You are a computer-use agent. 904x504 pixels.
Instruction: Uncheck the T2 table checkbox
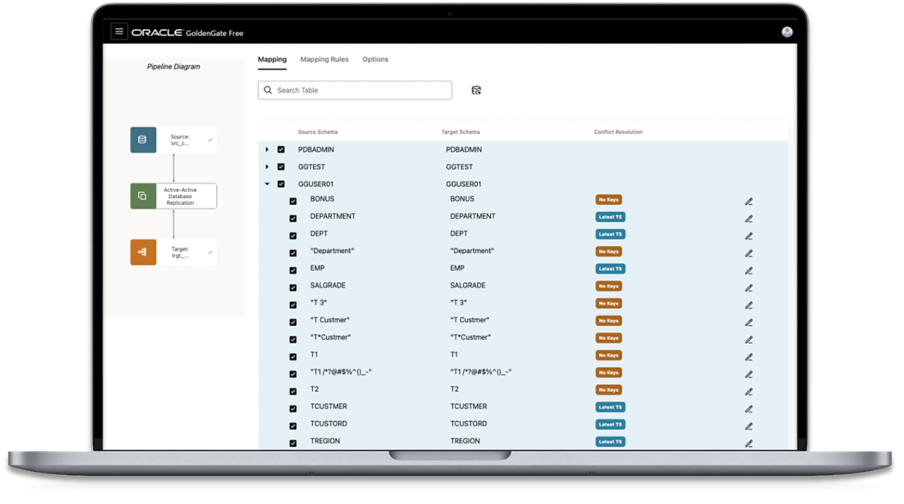[x=293, y=392]
